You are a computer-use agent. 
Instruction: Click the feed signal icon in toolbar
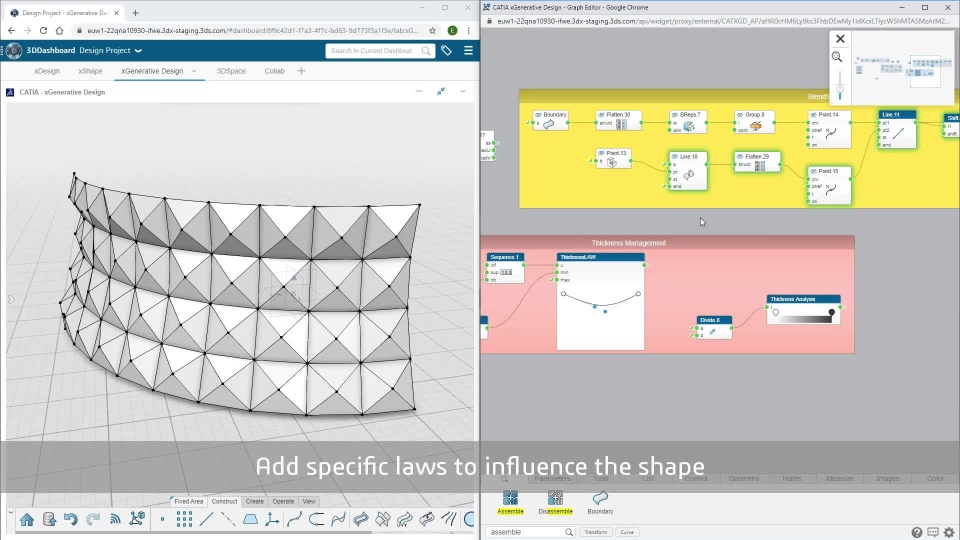(x=115, y=520)
